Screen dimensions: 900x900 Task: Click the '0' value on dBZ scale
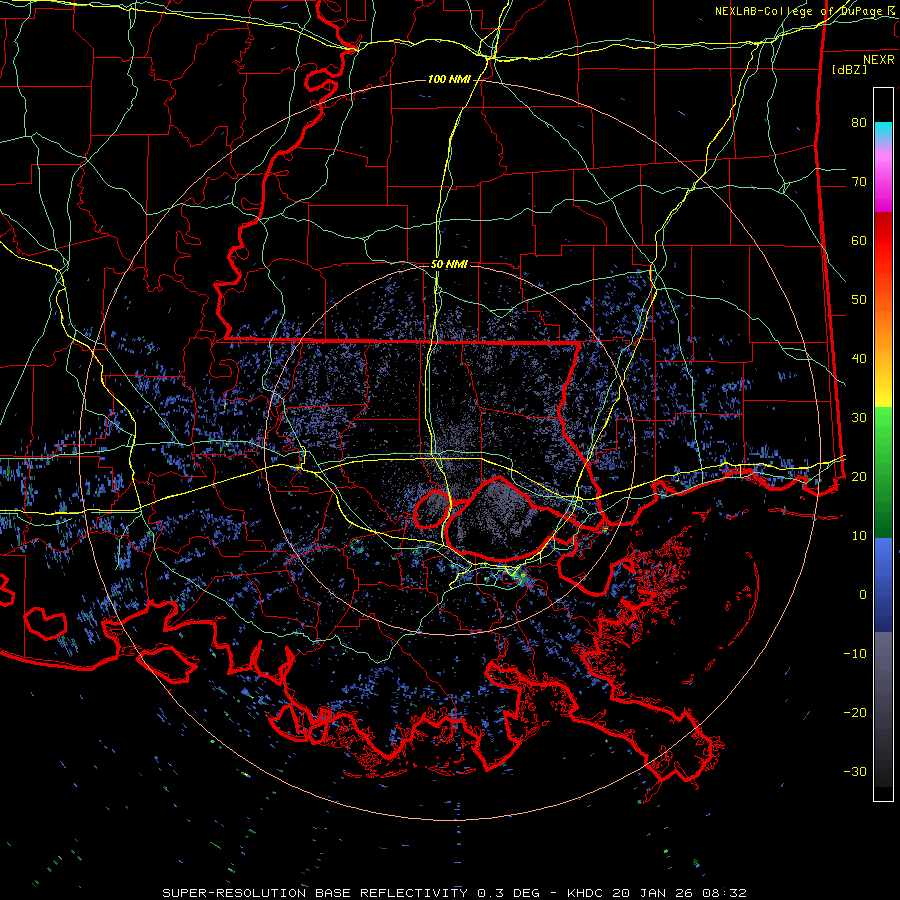point(863,595)
